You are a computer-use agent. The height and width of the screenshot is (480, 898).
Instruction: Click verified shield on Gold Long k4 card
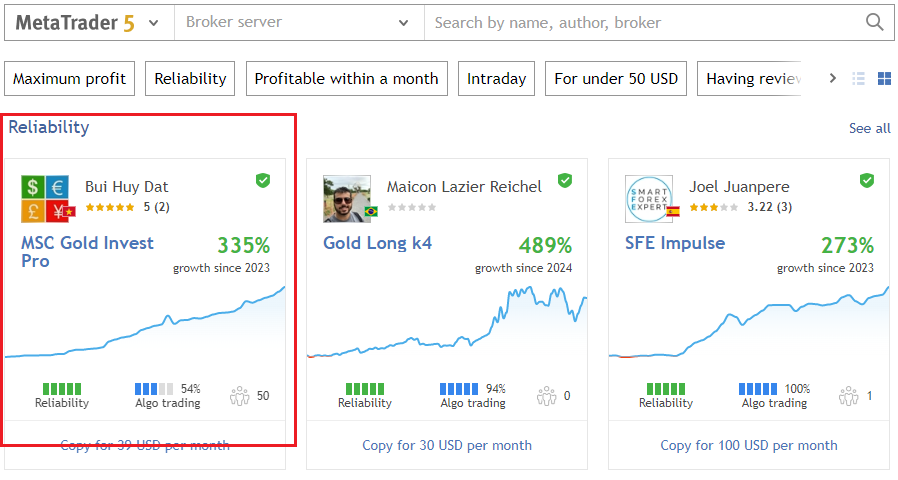[x=565, y=180]
